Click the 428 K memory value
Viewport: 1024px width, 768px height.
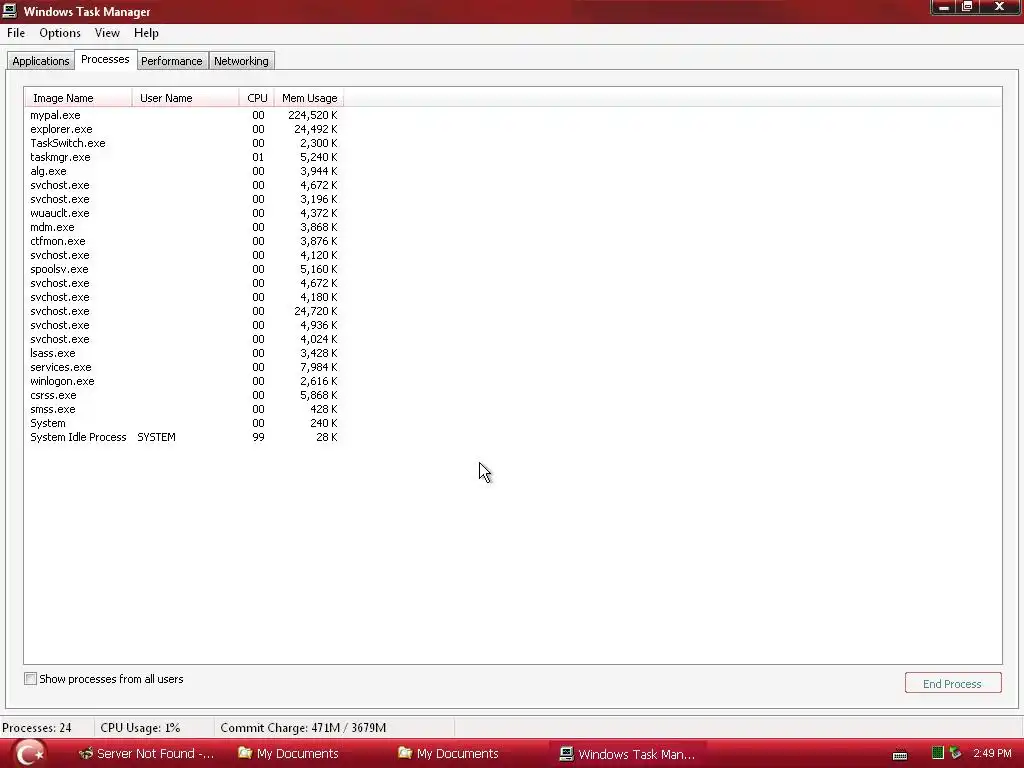[324, 409]
